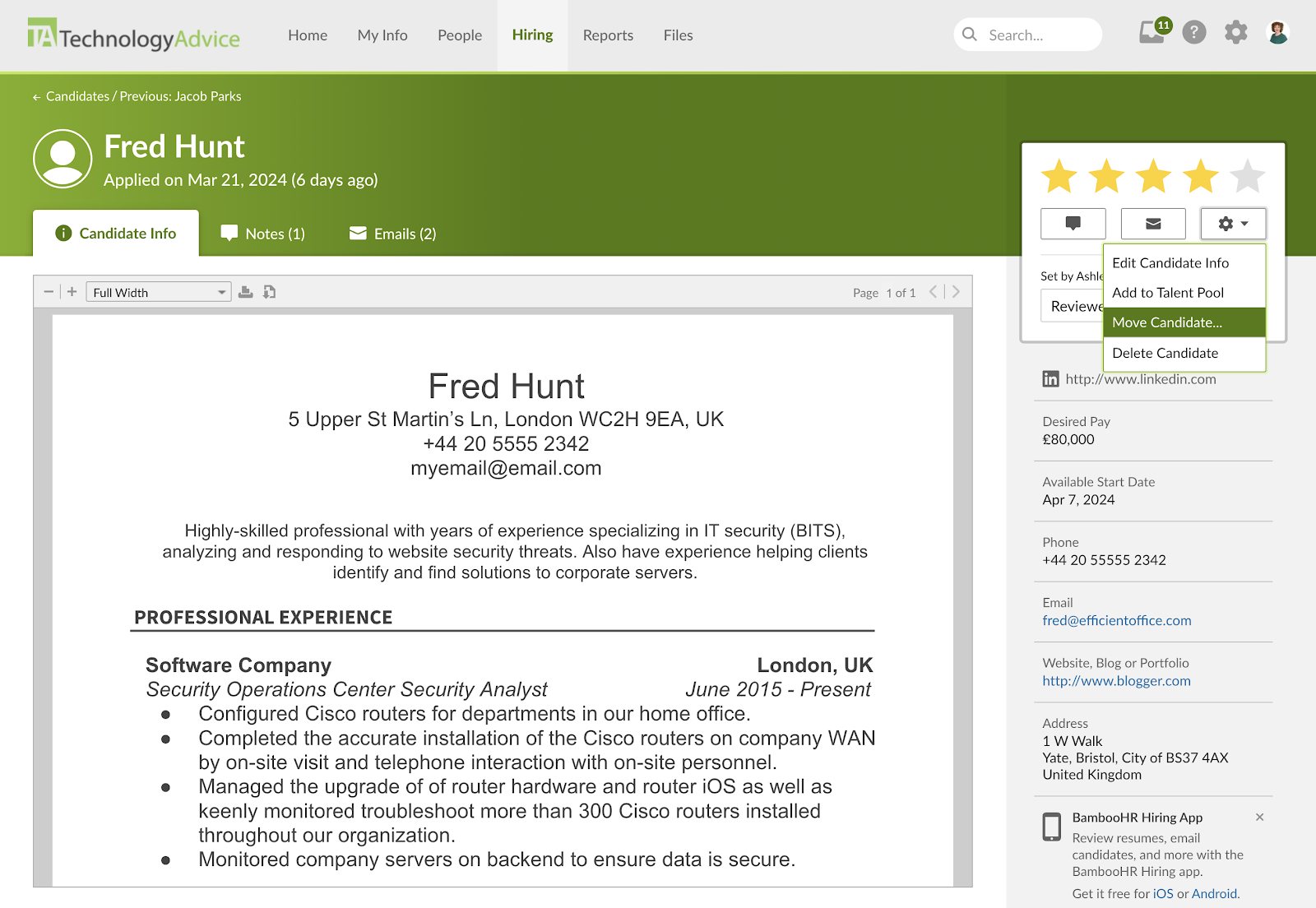Open the Reports section
The width and height of the screenshot is (1316, 908).
click(x=608, y=35)
